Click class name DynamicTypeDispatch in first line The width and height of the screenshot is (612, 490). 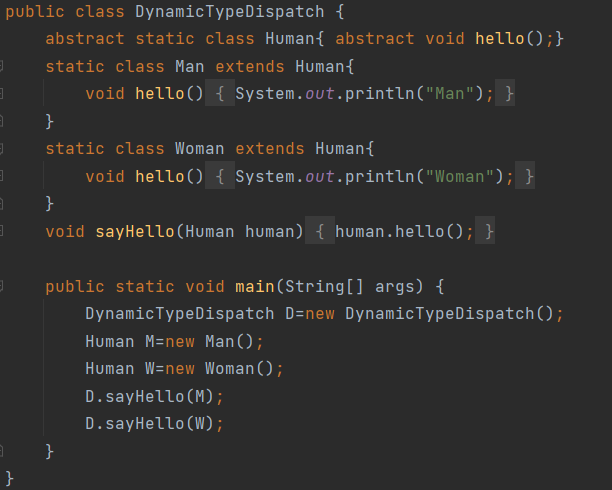tap(230, 12)
